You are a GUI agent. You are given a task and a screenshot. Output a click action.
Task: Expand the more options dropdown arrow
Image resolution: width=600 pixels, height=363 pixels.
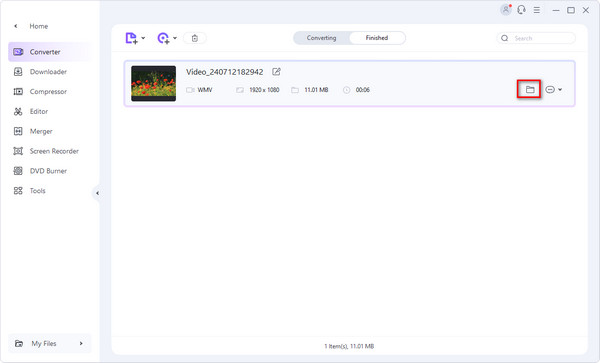point(560,90)
